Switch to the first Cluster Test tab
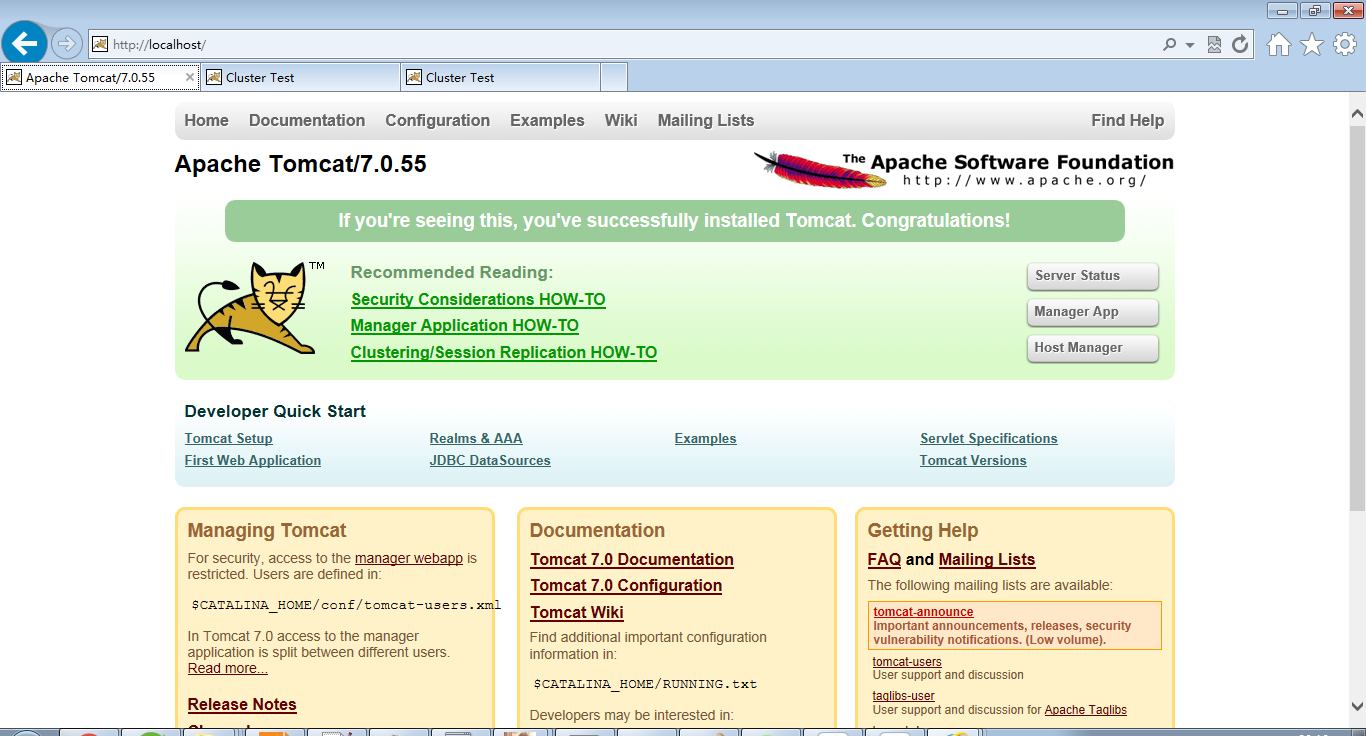1366x736 pixels. pos(300,77)
